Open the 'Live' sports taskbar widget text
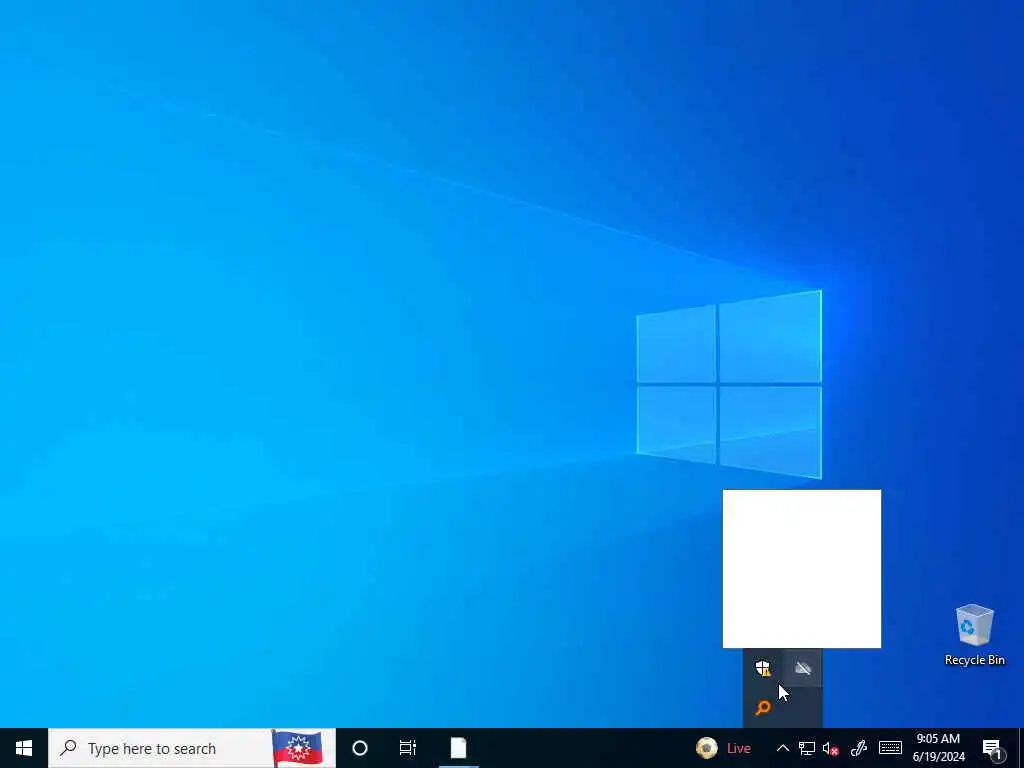Screen dimensions: 1024x768 pyautogui.click(x=739, y=749)
